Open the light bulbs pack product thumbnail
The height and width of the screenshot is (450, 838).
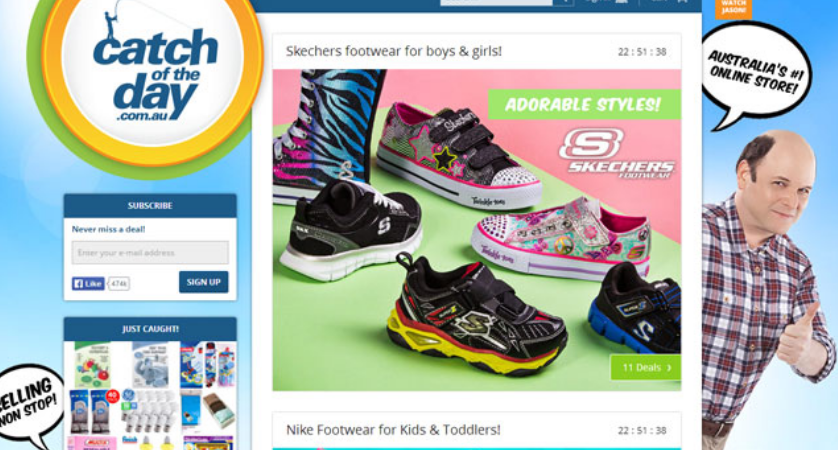click(x=149, y=410)
